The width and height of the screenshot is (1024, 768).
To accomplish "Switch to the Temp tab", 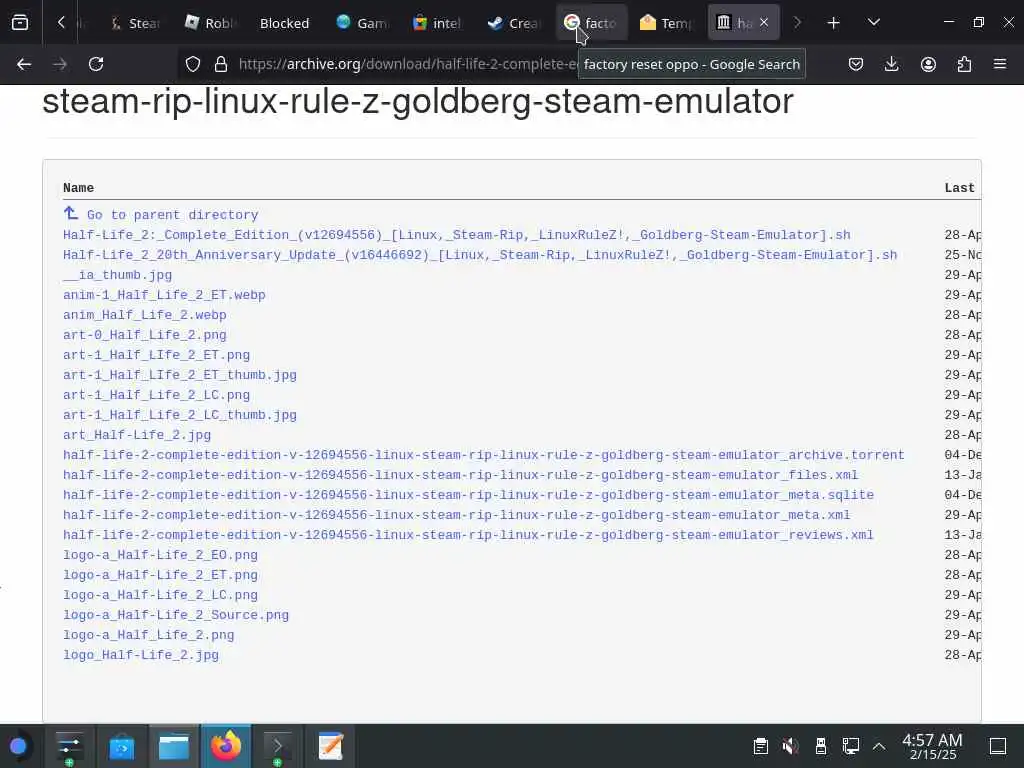I will click(x=666, y=23).
